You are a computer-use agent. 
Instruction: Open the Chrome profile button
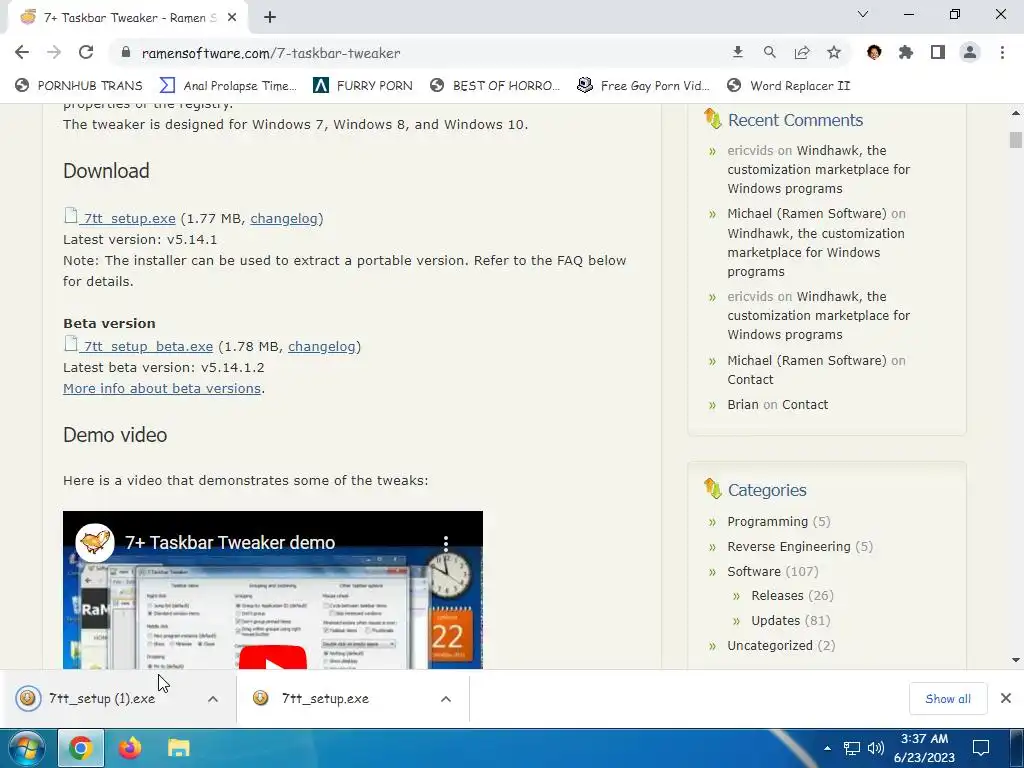click(970, 52)
